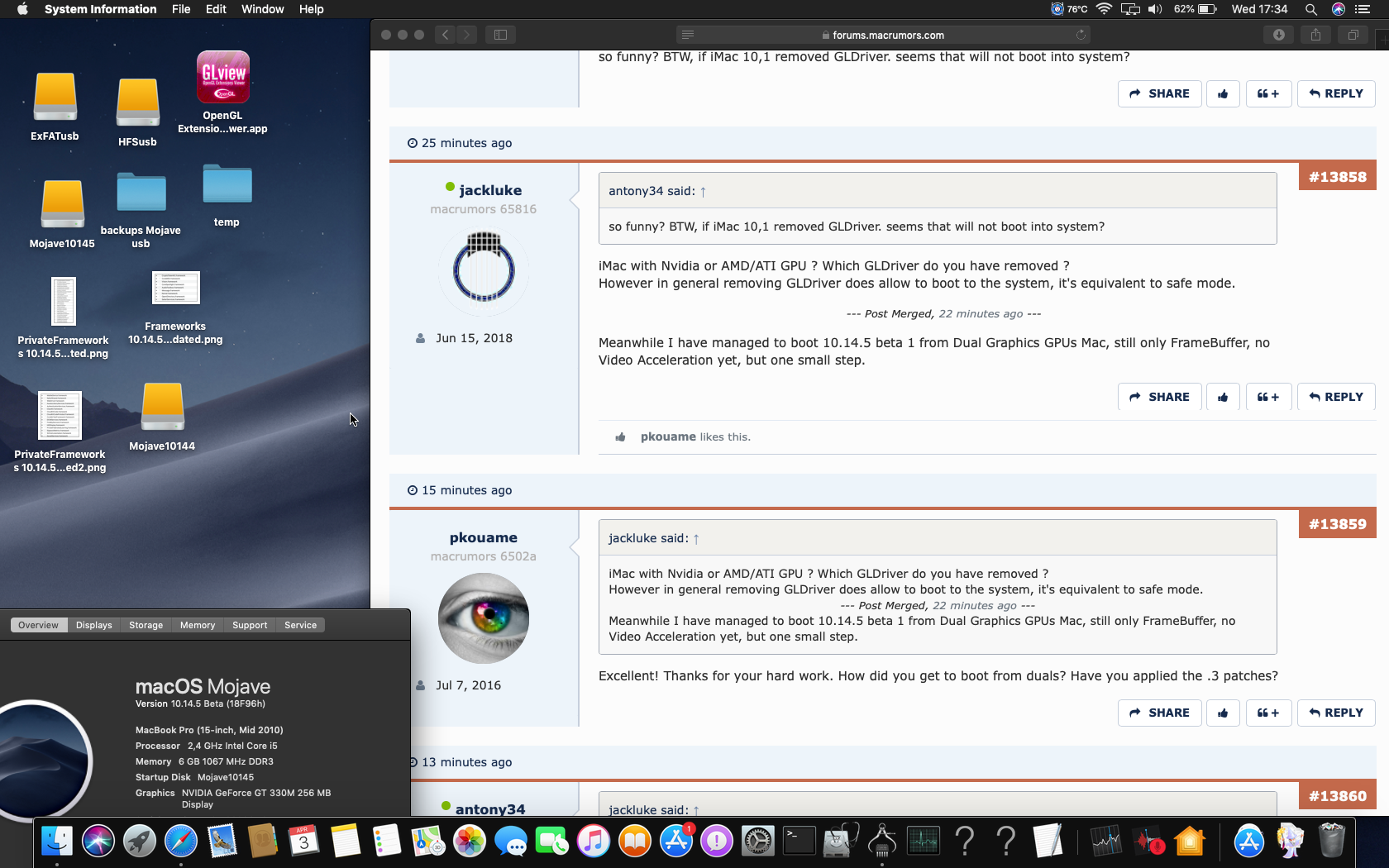
Task: Open pkouame's profile username link
Action: pos(484,537)
